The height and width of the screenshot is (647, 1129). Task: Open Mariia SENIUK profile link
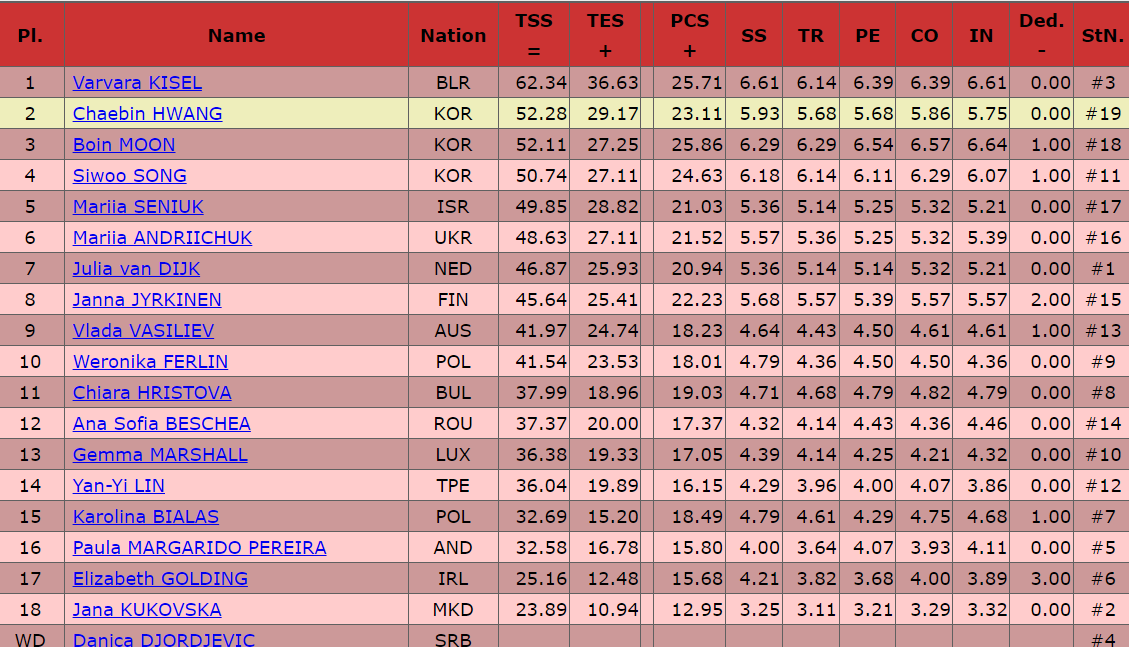[138, 207]
